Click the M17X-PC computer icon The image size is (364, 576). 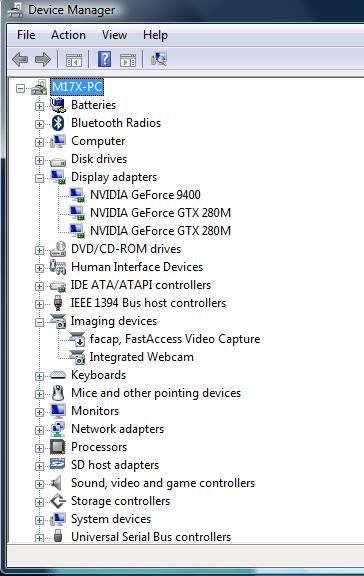[39, 87]
